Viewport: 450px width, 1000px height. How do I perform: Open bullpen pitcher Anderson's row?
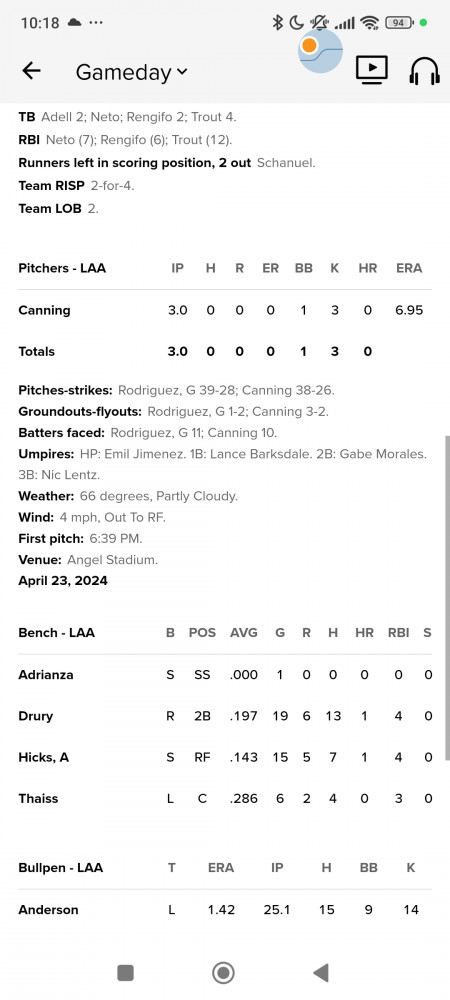[x=225, y=910]
